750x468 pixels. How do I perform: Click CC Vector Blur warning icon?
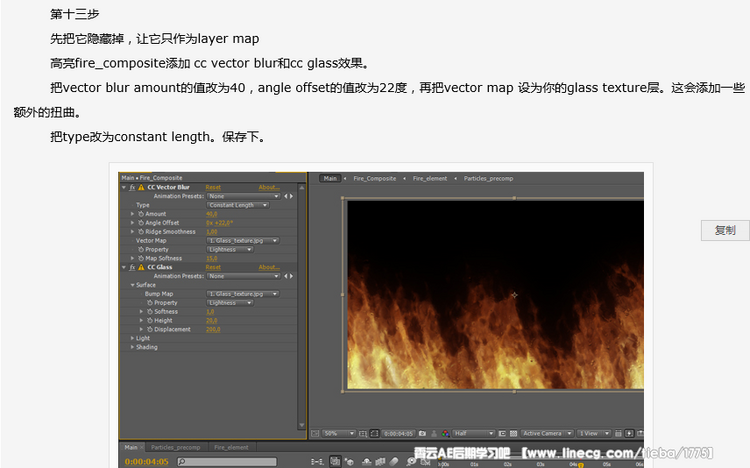coord(141,187)
